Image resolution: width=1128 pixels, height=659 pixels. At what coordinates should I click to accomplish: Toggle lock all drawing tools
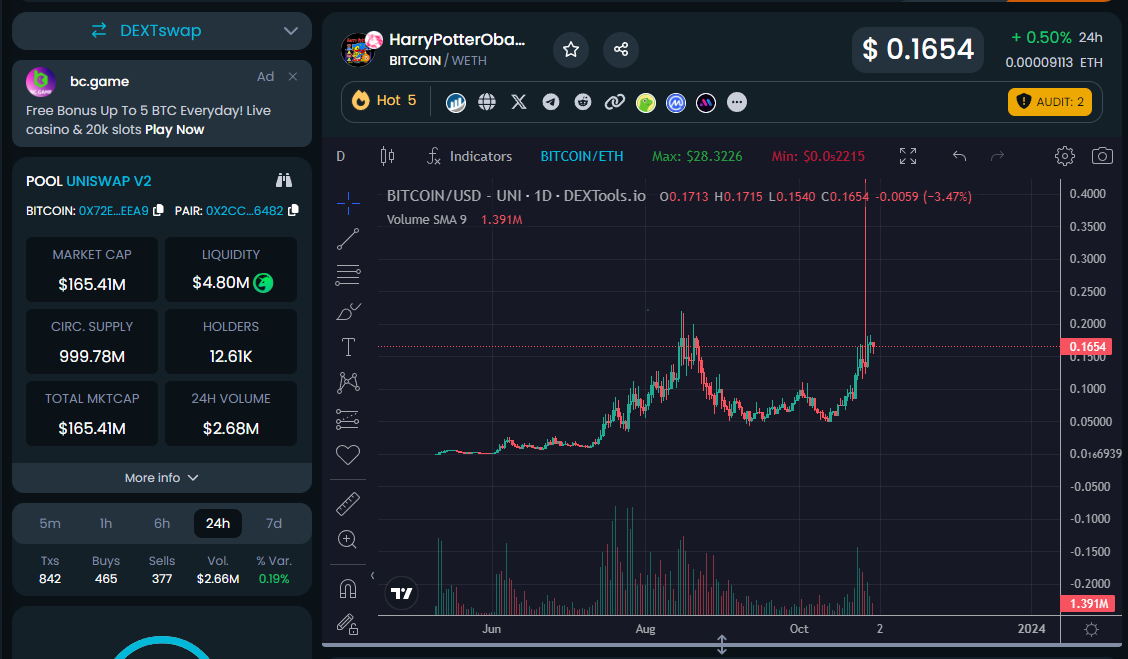[x=348, y=624]
